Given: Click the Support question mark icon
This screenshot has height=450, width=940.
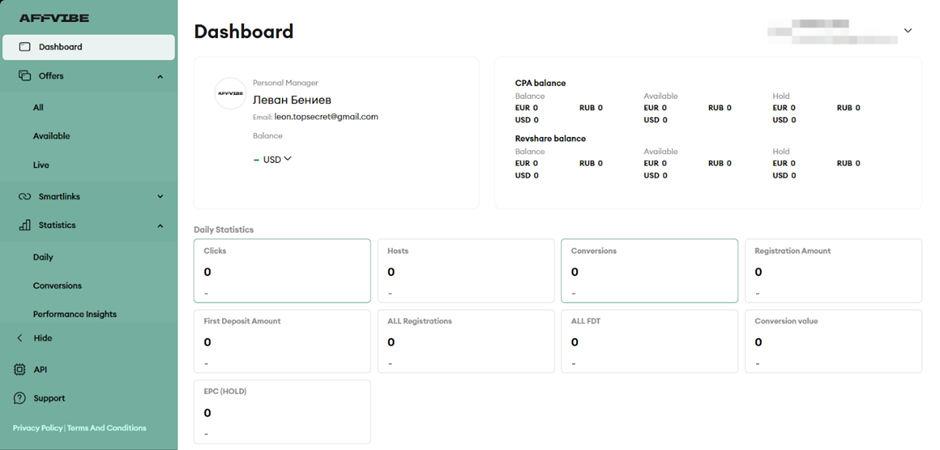Looking at the screenshot, I should click(20, 398).
